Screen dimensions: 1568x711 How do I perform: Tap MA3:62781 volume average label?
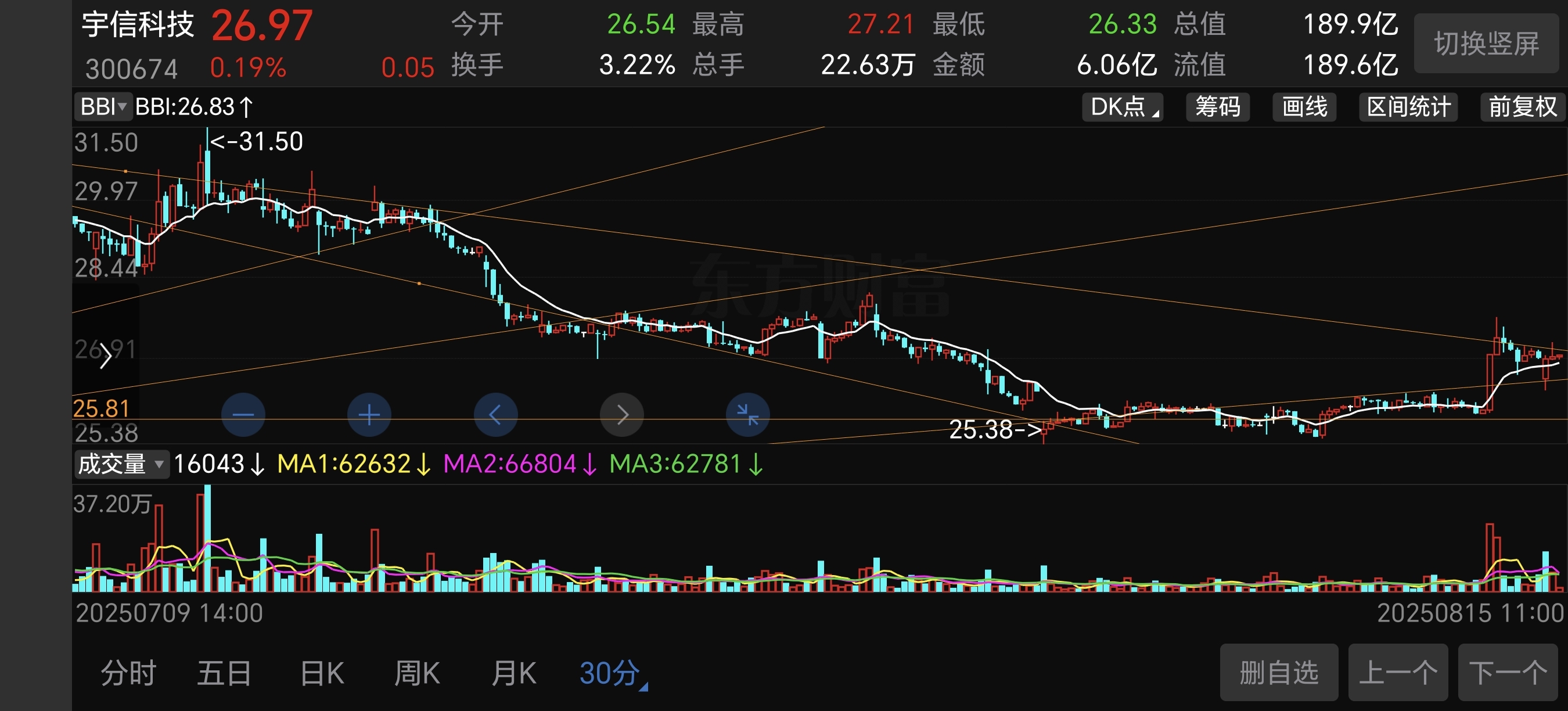pyautogui.click(x=686, y=464)
